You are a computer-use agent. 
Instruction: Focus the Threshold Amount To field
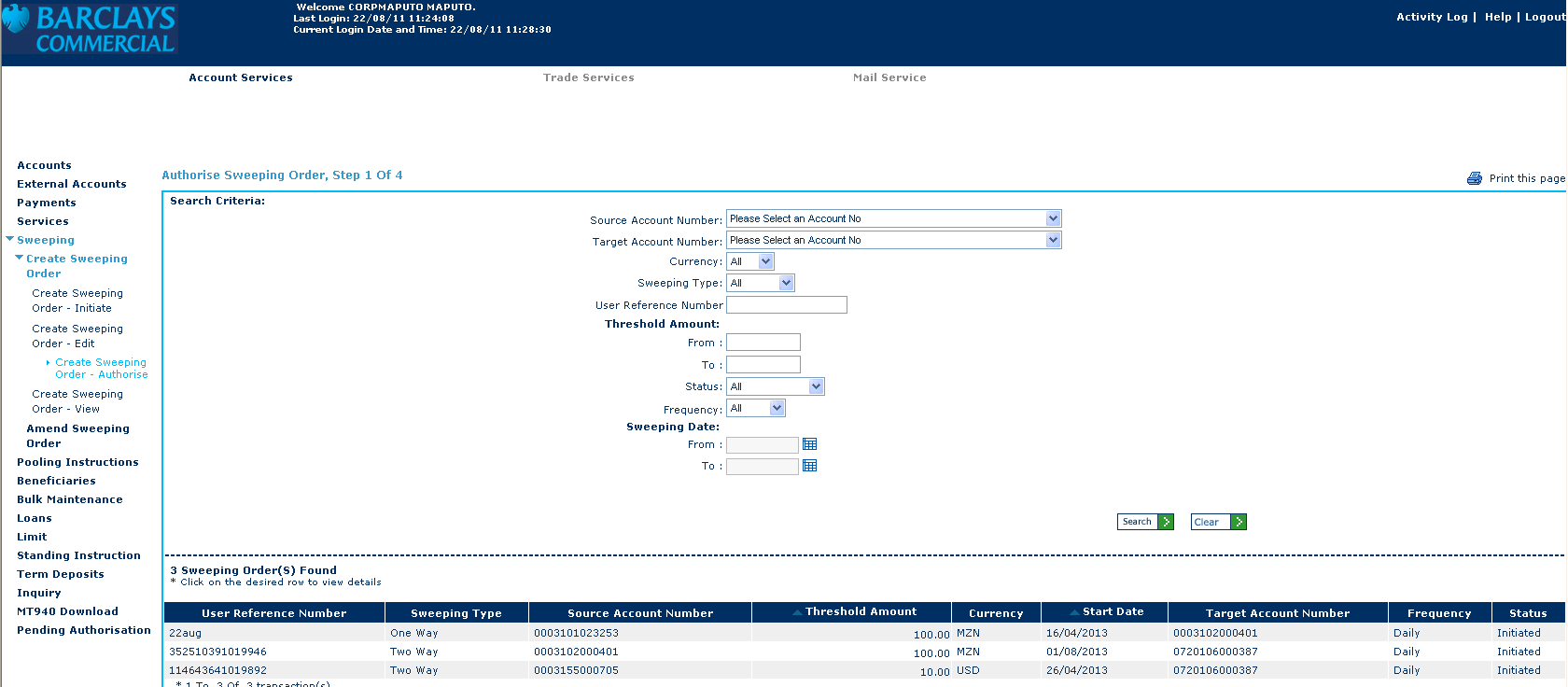[763, 365]
